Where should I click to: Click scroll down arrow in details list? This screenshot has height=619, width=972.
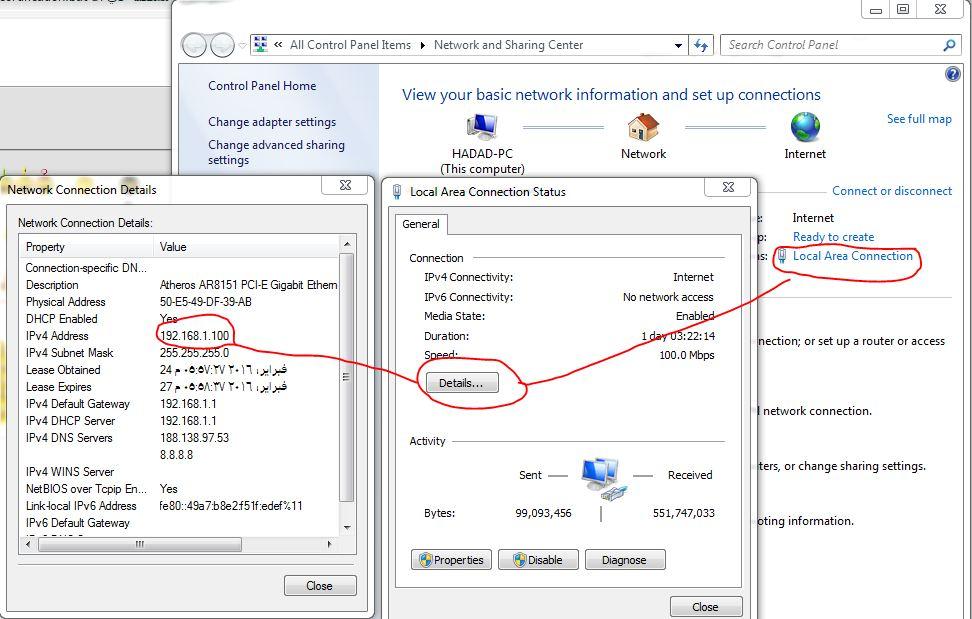(x=347, y=527)
